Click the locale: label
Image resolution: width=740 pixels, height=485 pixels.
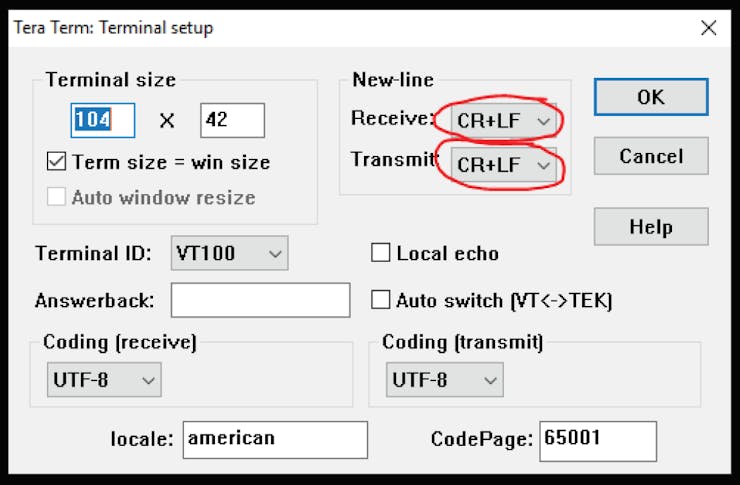click(142, 439)
